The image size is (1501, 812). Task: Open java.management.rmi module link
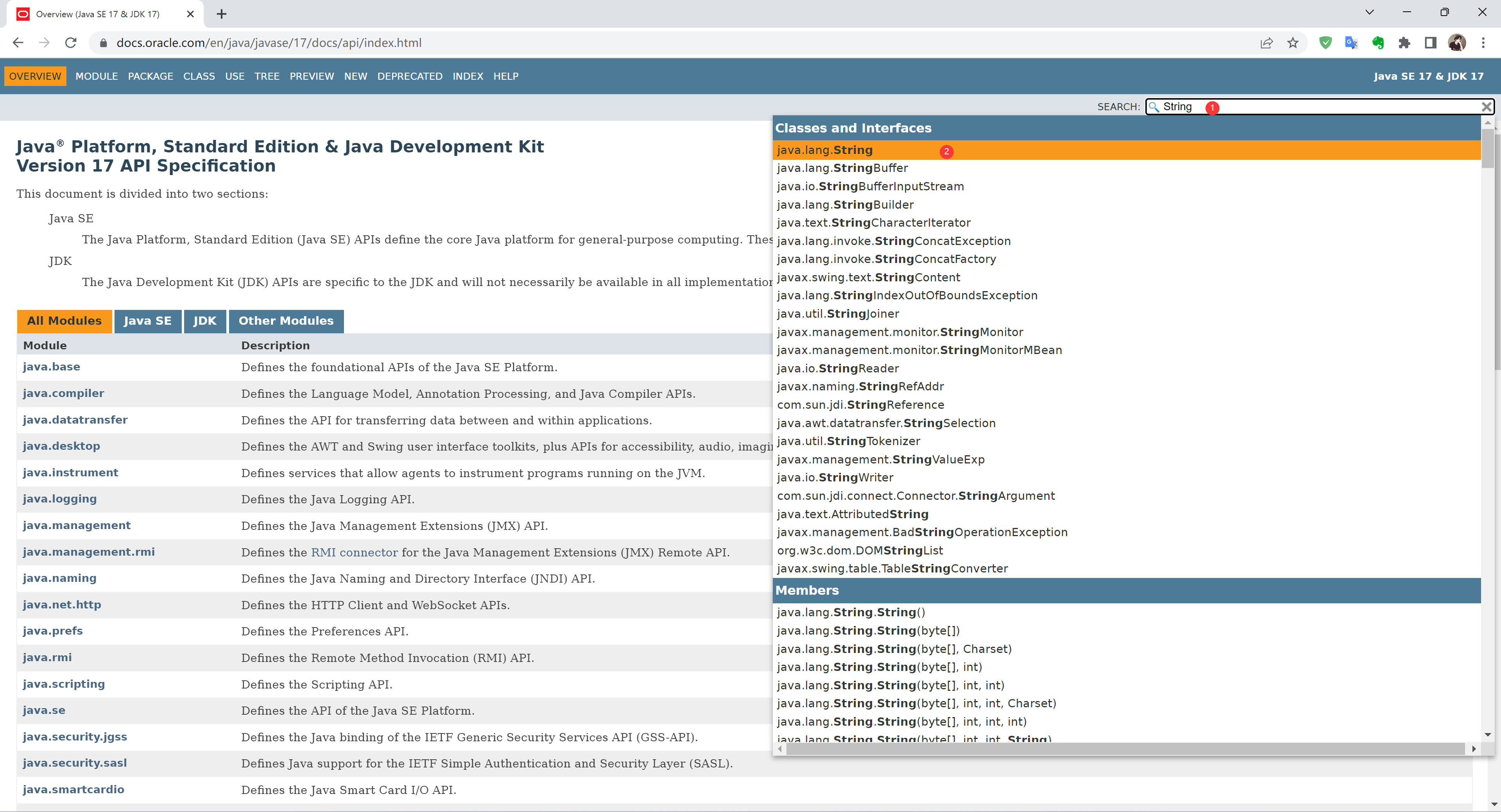(x=89, y=552)
